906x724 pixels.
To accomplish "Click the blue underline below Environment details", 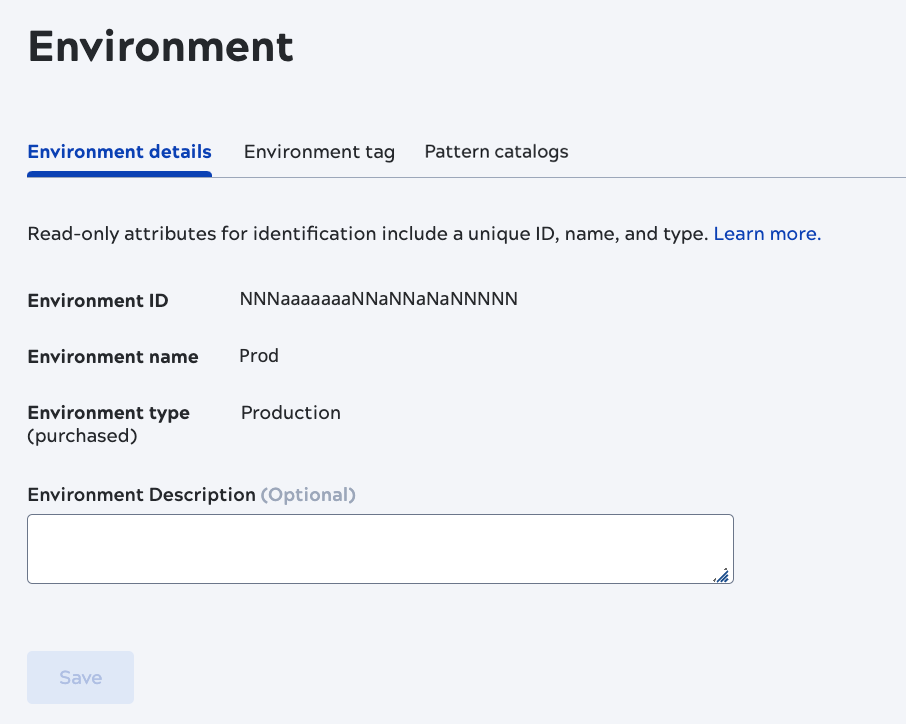I will click(119, 174).
